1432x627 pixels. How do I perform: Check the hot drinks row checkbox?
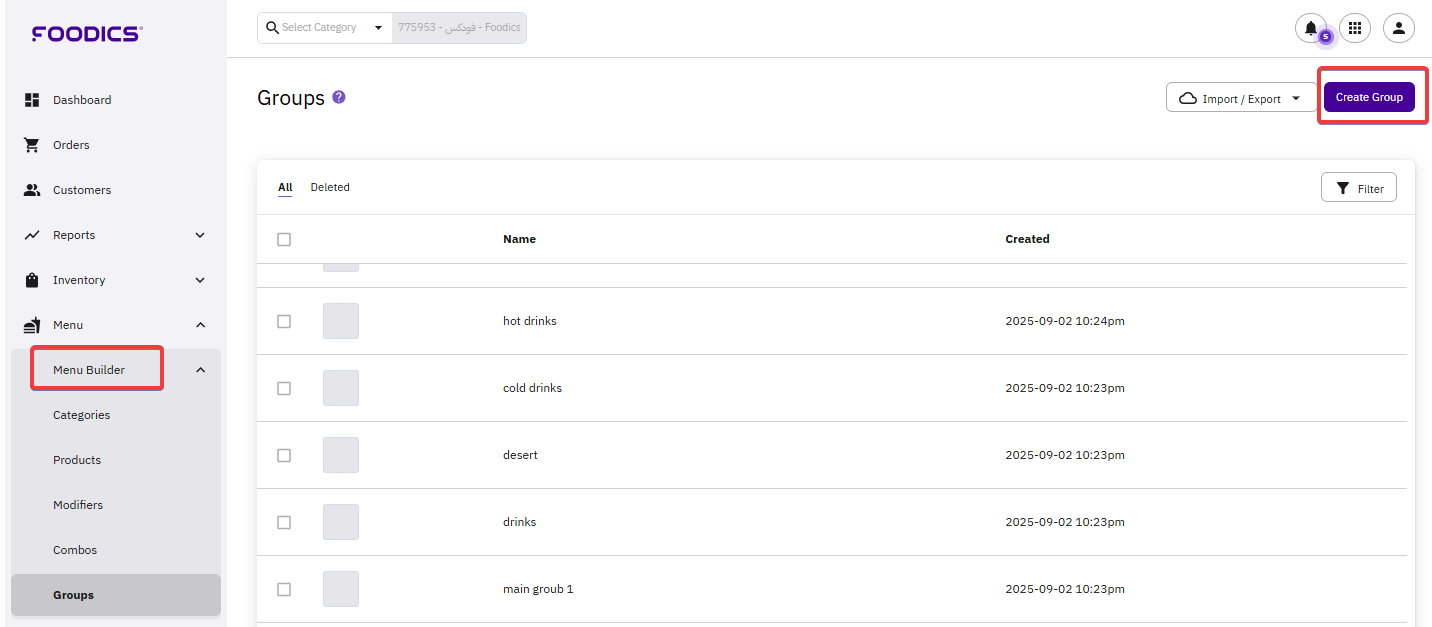(x=284, y=321)
